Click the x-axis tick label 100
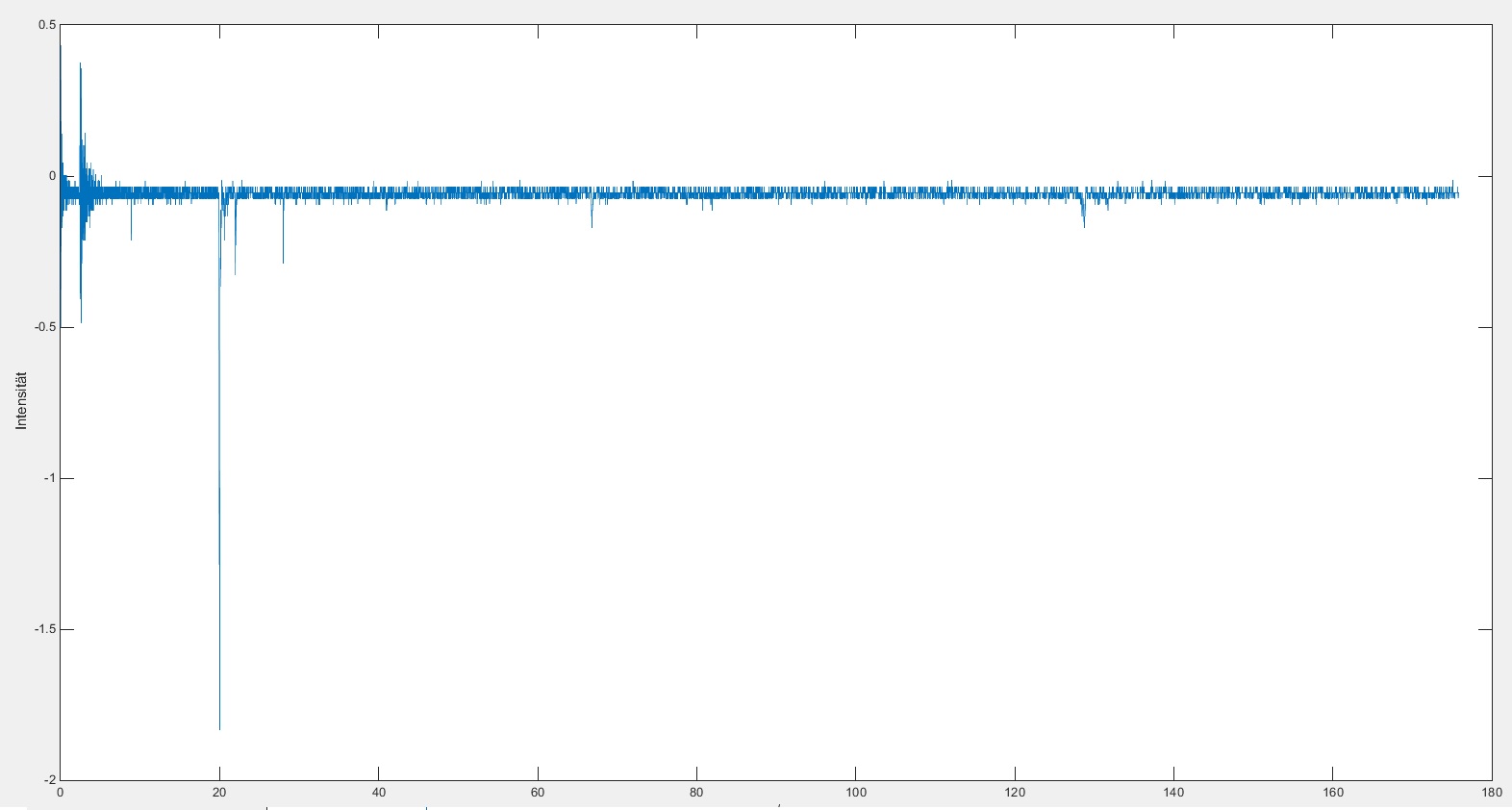The height and width of the screenshot is (810, 1512). [855, 793]
